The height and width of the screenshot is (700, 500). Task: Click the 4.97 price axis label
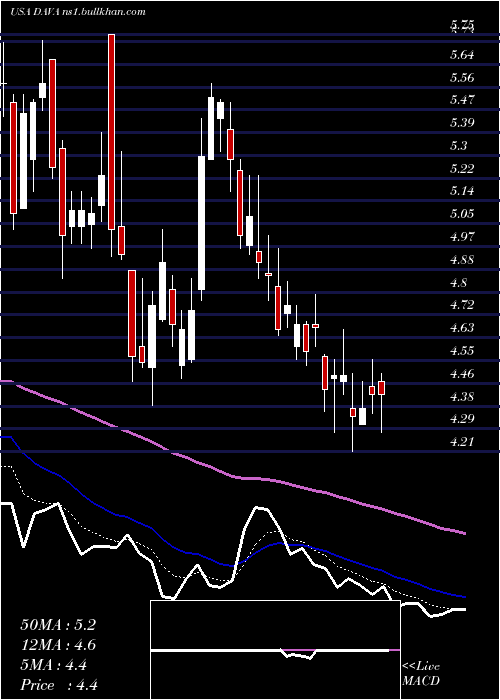coord(462,237)
